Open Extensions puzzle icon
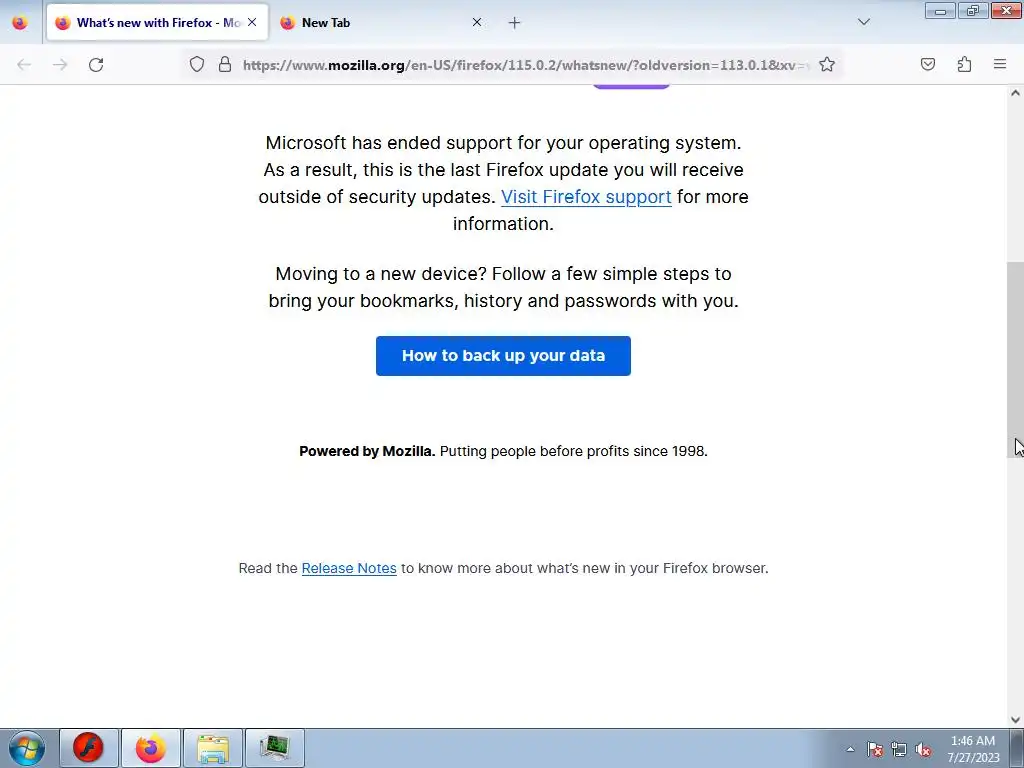 point(964,64)
